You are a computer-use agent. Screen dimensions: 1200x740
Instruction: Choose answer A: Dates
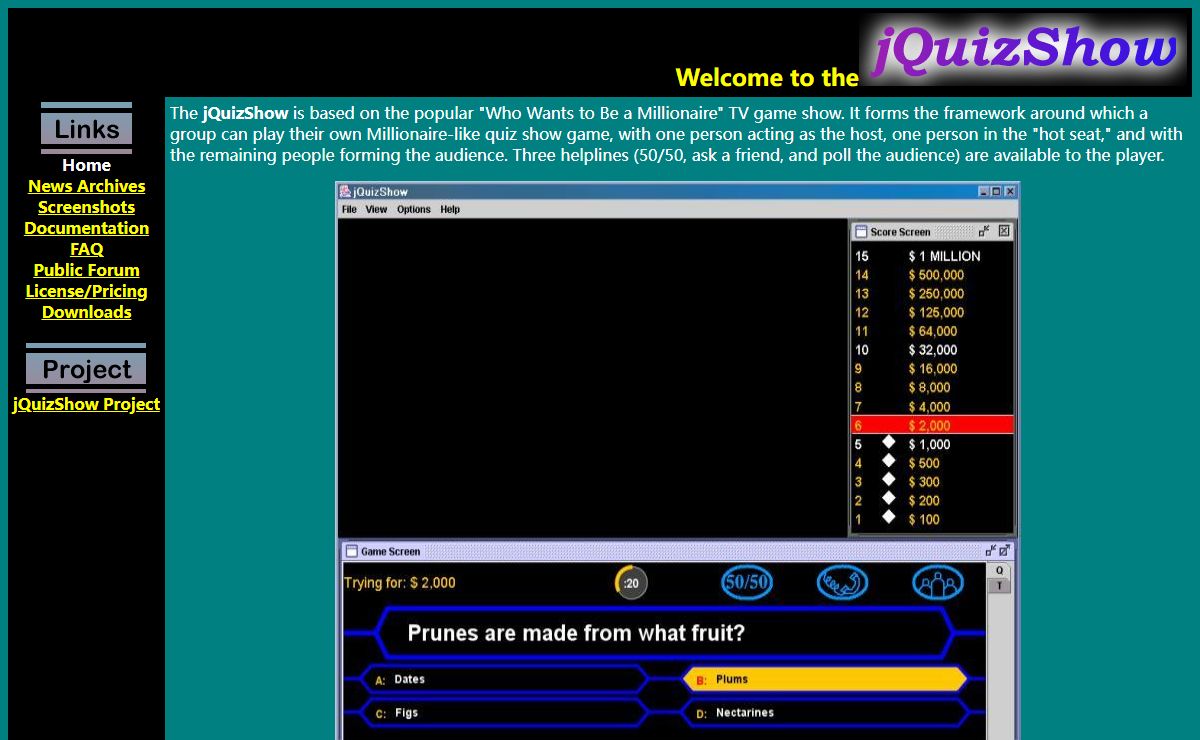[x=504, y=680]
